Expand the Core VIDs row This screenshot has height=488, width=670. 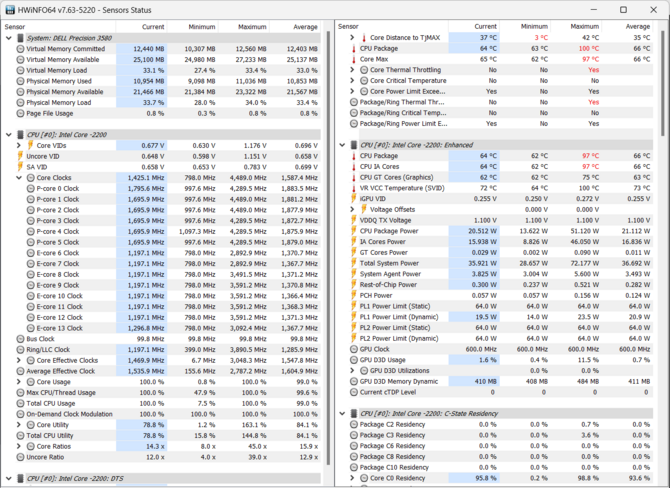pos(19,145)
